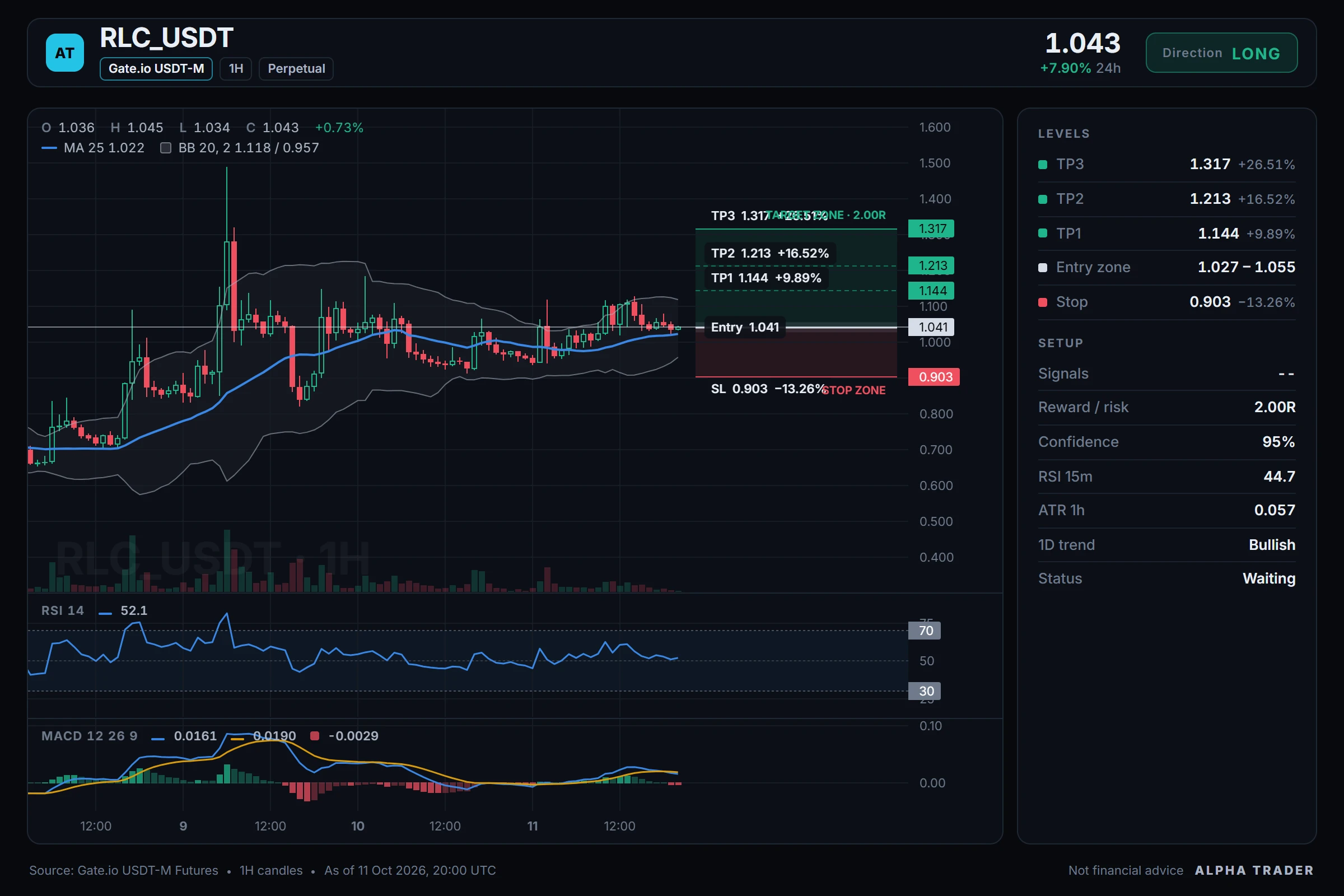This screenshot has height=896, width=1344.
Task: Click the TP2 green marker in Levels
Action: (1042, 199)
